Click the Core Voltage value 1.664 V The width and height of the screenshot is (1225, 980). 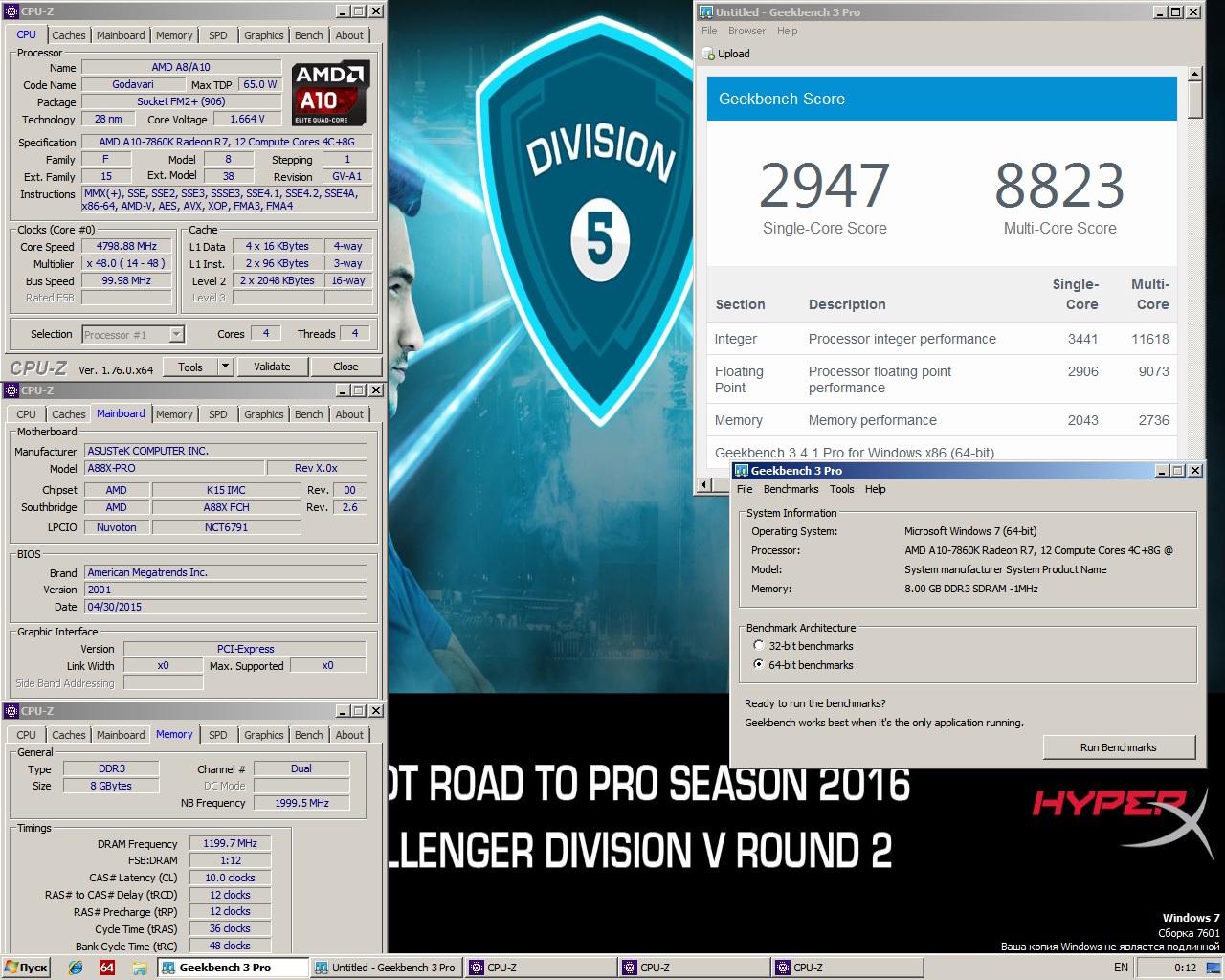(247, 119)
